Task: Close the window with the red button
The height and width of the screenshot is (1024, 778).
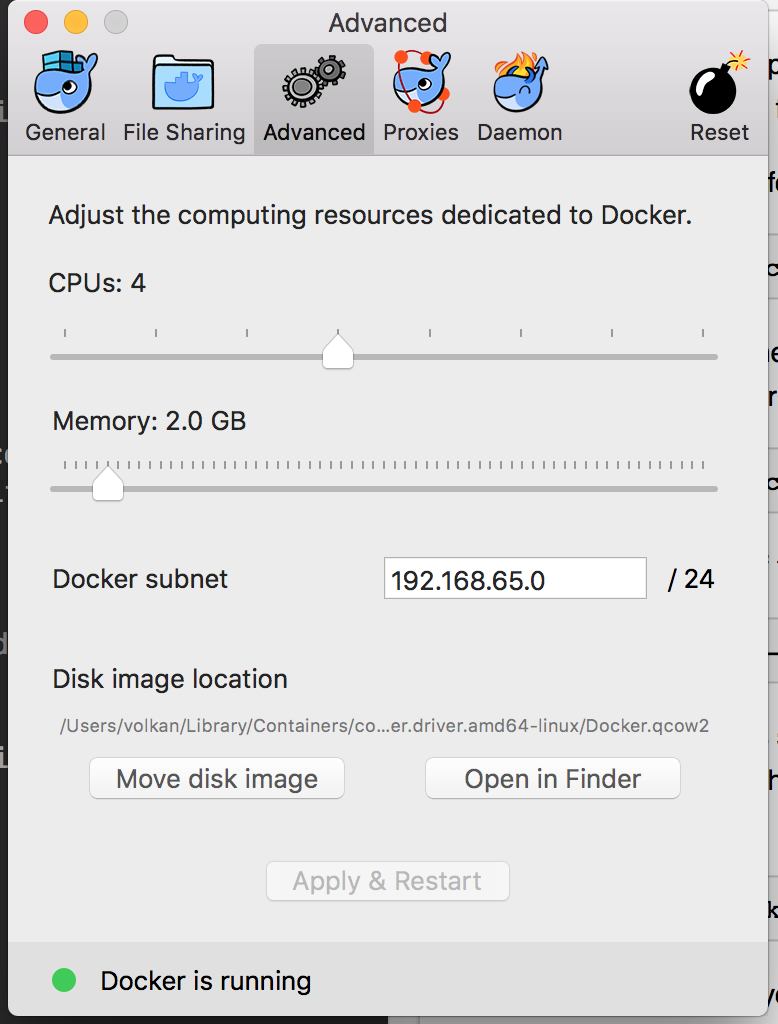Action: click(x=36, y=22)
